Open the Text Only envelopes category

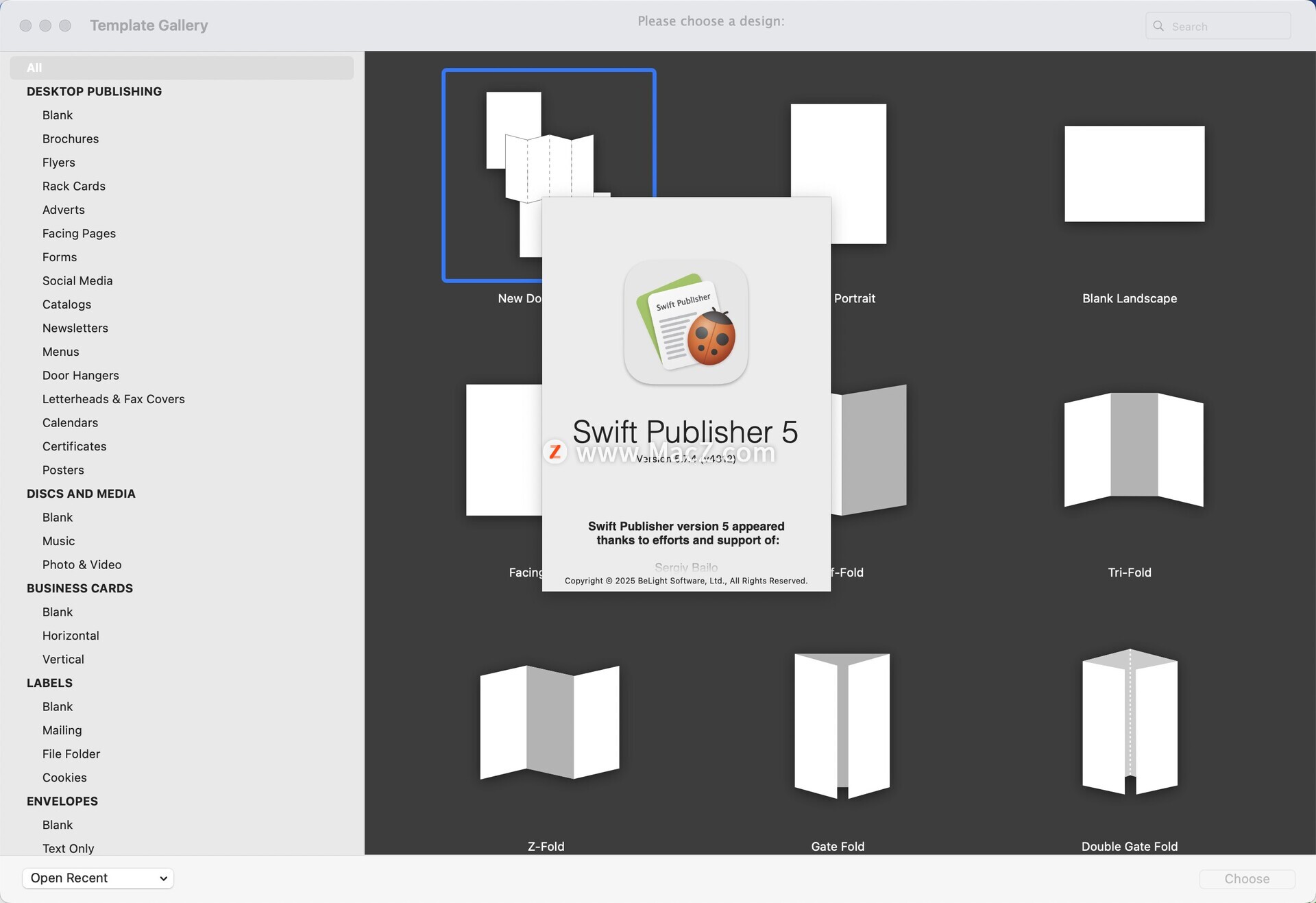pyautogui.click(x=69, y=848)
